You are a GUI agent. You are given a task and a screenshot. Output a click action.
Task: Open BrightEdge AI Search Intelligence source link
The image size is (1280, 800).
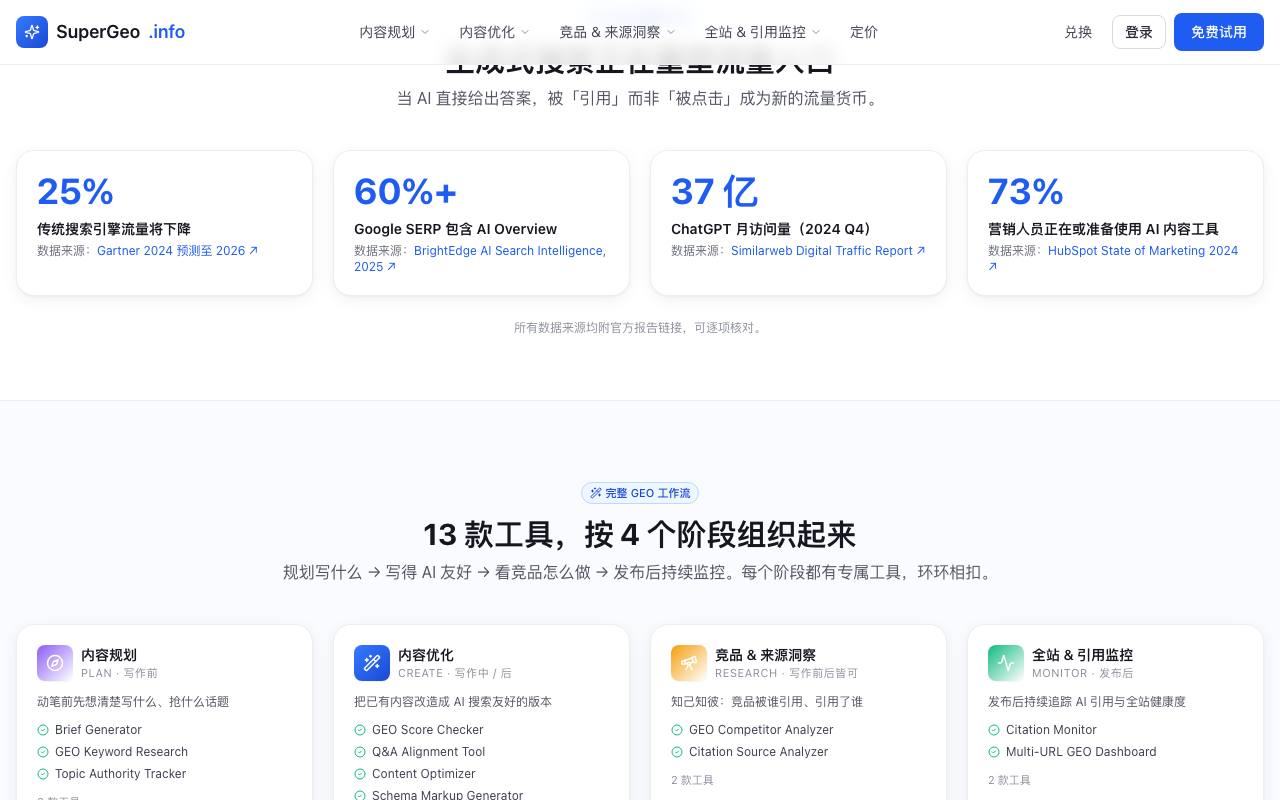[480, 259]
